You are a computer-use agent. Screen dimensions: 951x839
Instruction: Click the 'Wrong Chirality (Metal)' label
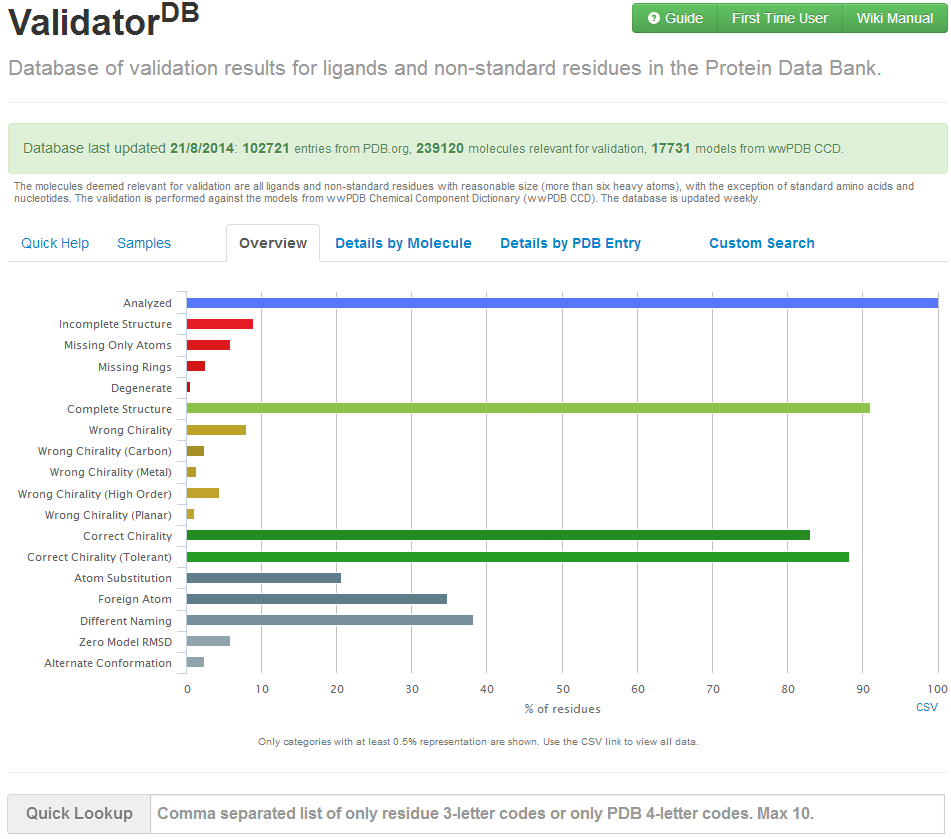(110, 472)
